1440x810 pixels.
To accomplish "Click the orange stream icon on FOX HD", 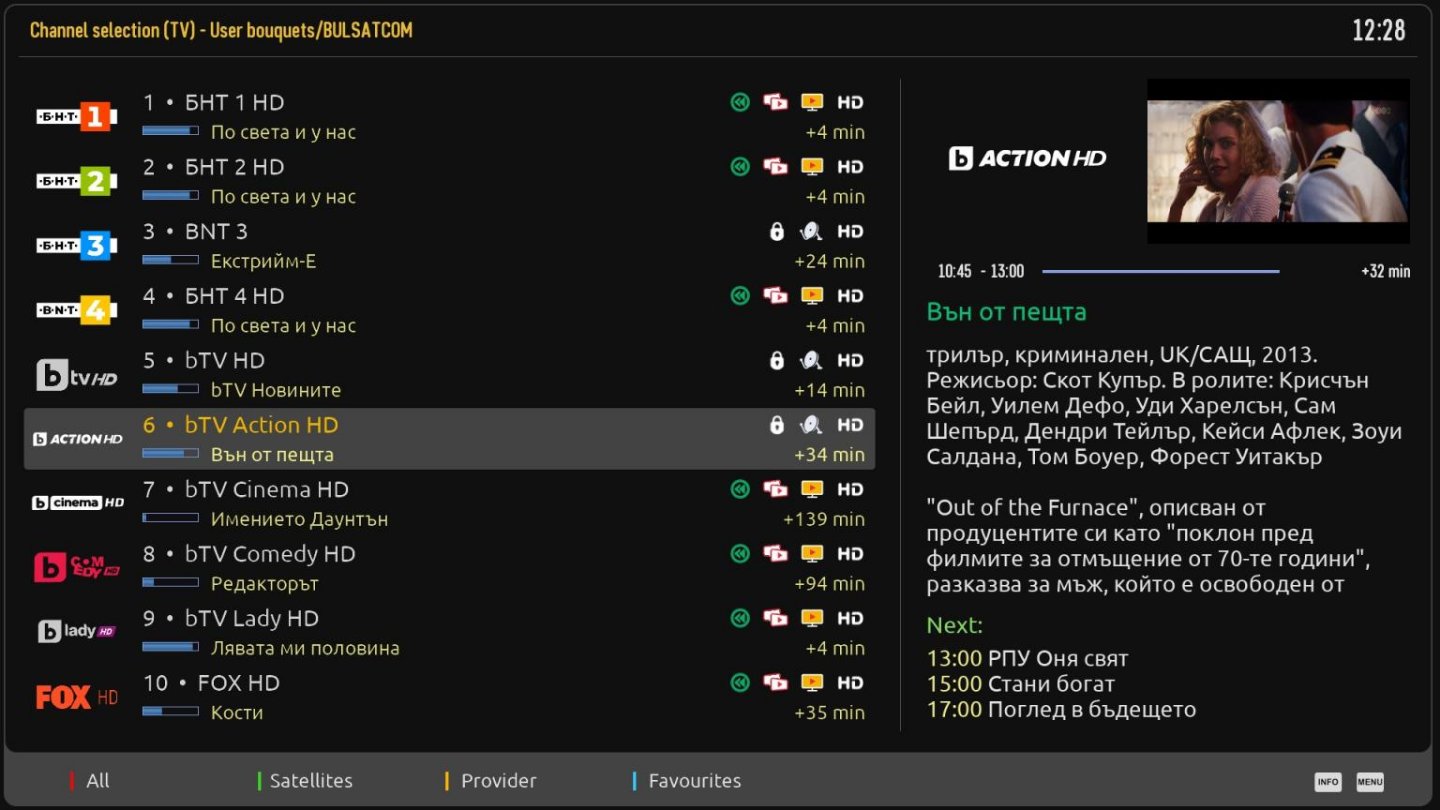I will (812, 683).
